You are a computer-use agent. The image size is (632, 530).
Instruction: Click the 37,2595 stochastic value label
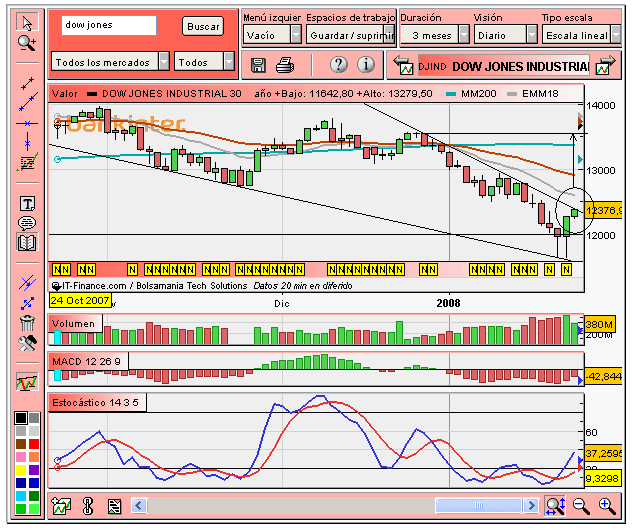click(603, 453)
